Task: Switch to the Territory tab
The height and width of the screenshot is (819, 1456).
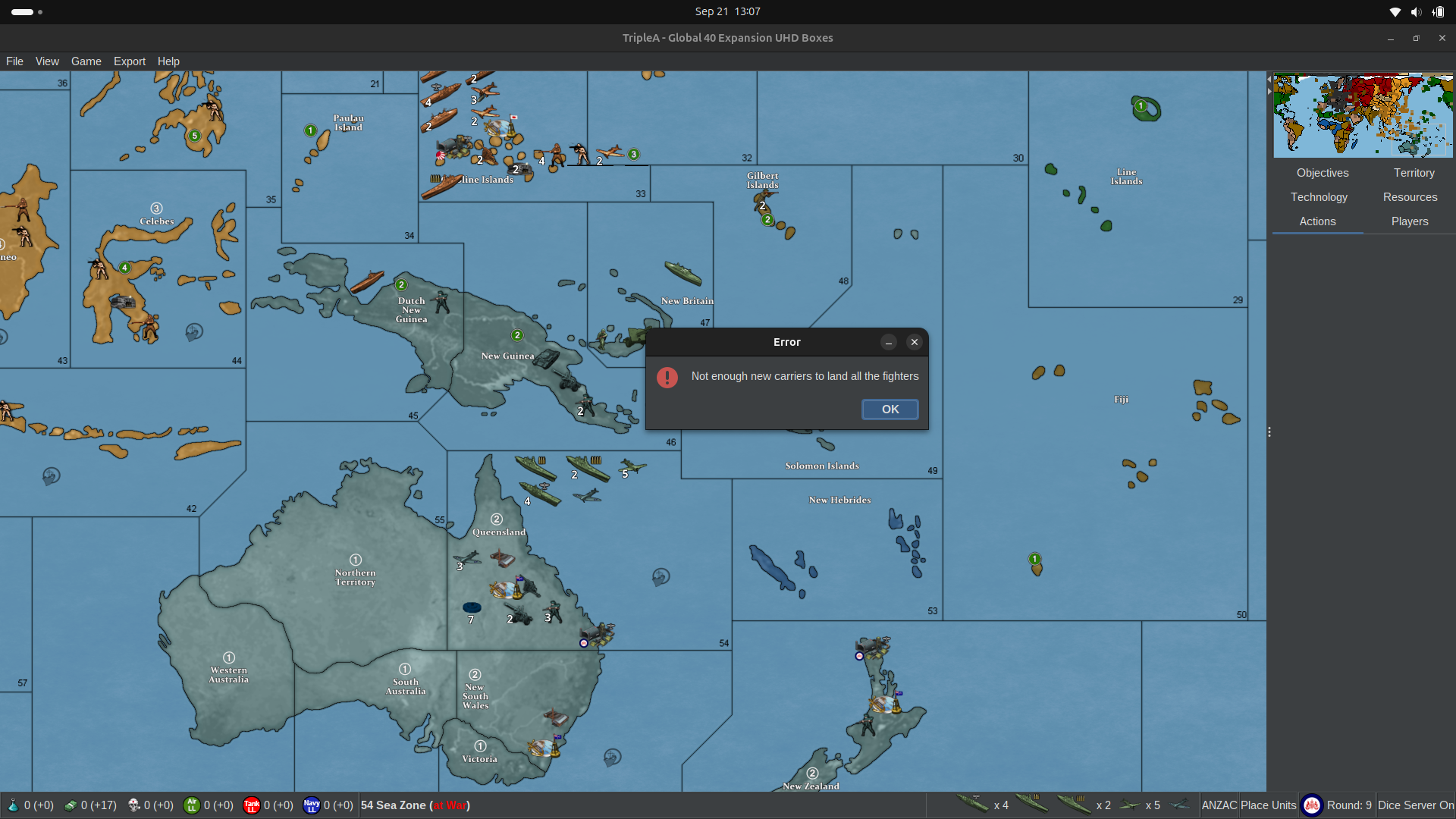Action: pos(1414,173)
